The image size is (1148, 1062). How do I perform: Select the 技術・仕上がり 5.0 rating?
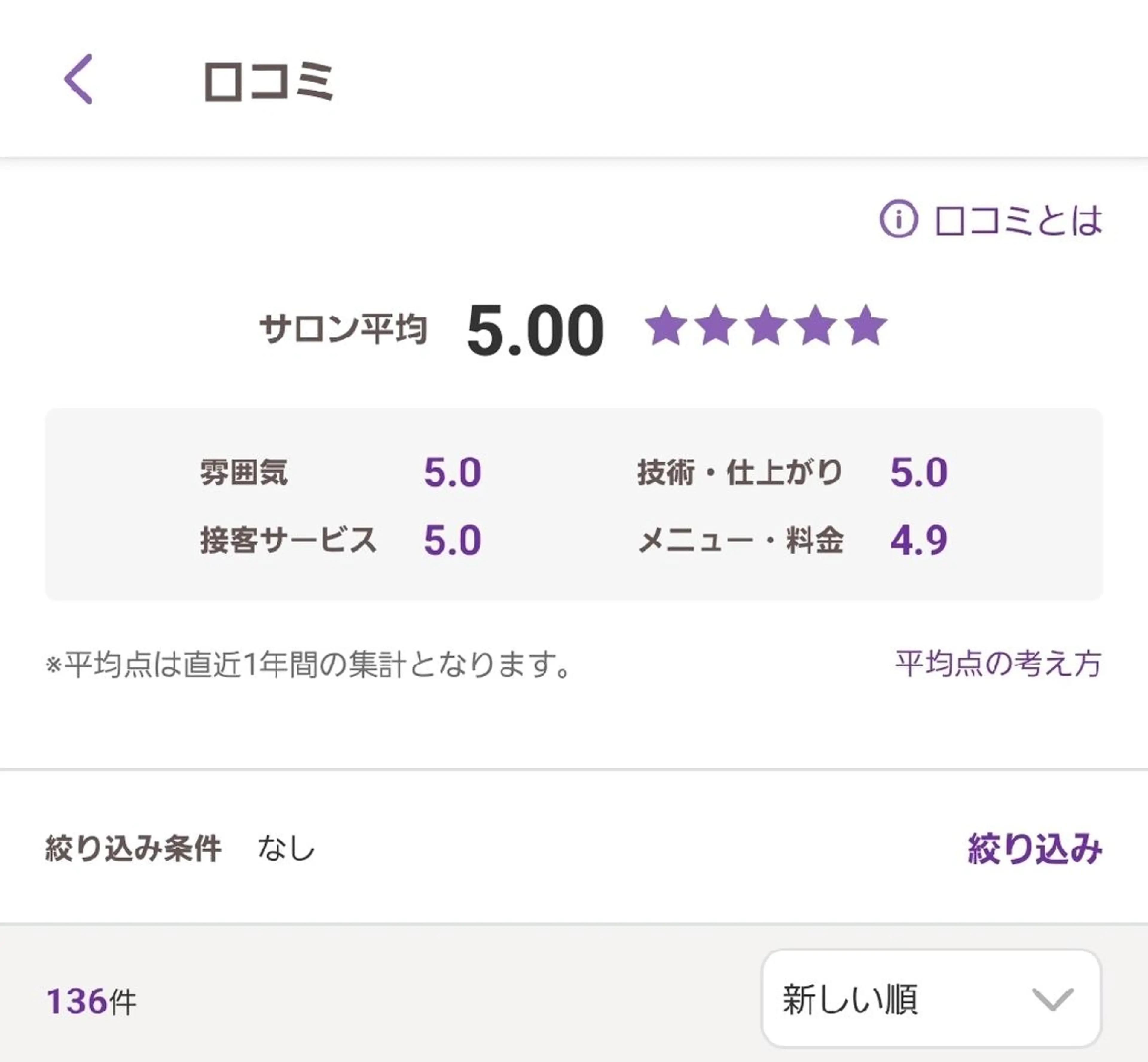[x=919, y=472]
